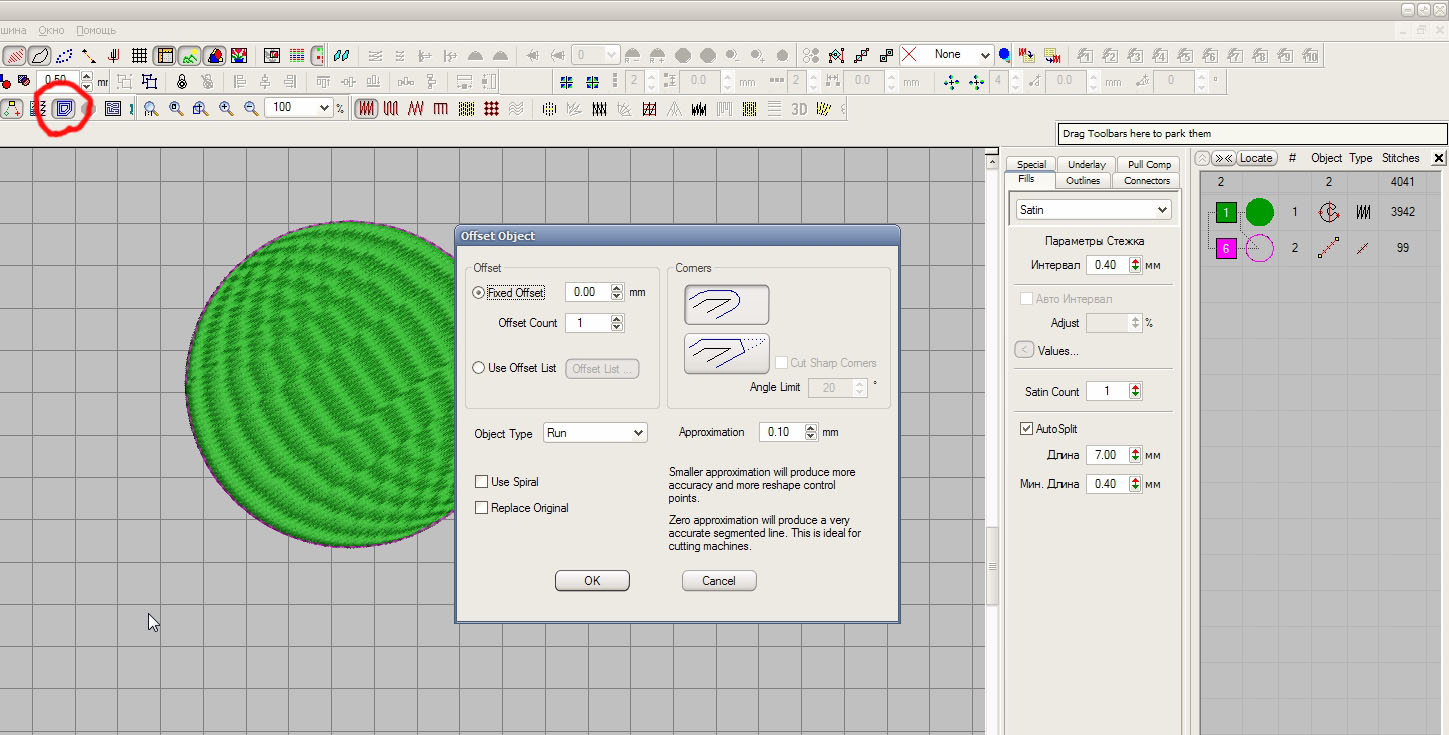
Task: Click the Locate button in object list
Action: point(1256,158)
